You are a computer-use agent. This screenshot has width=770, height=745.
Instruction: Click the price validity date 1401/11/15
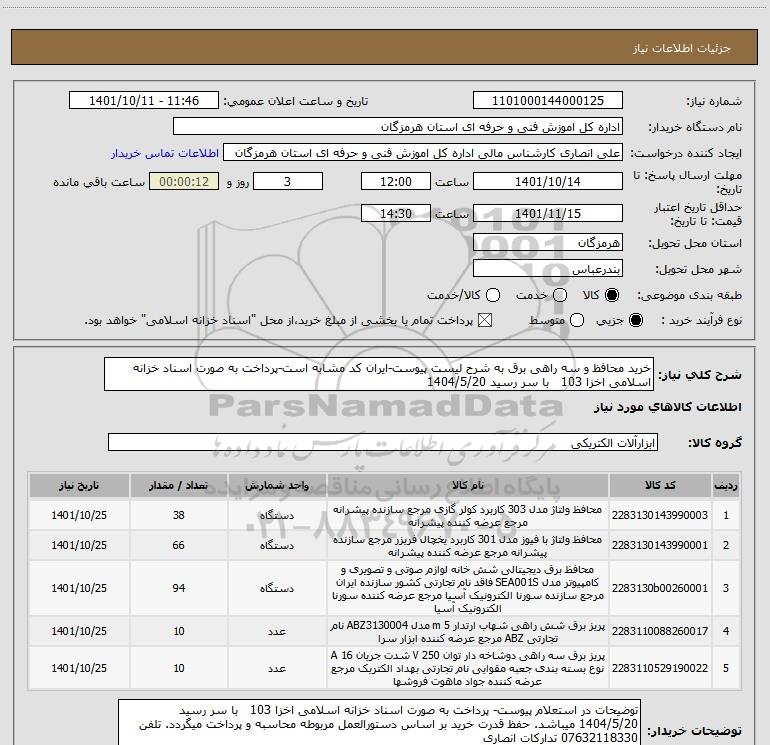tap(548, 213)
